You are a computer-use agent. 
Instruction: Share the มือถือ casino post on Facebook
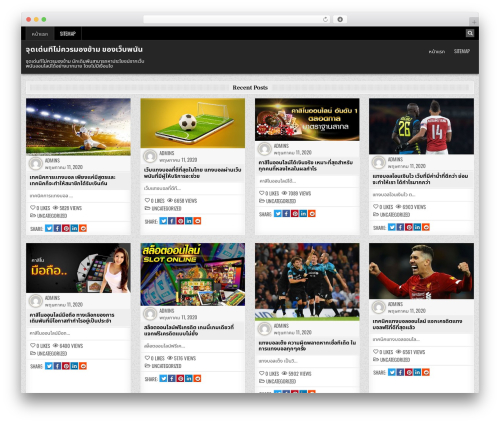click(57, 366)
